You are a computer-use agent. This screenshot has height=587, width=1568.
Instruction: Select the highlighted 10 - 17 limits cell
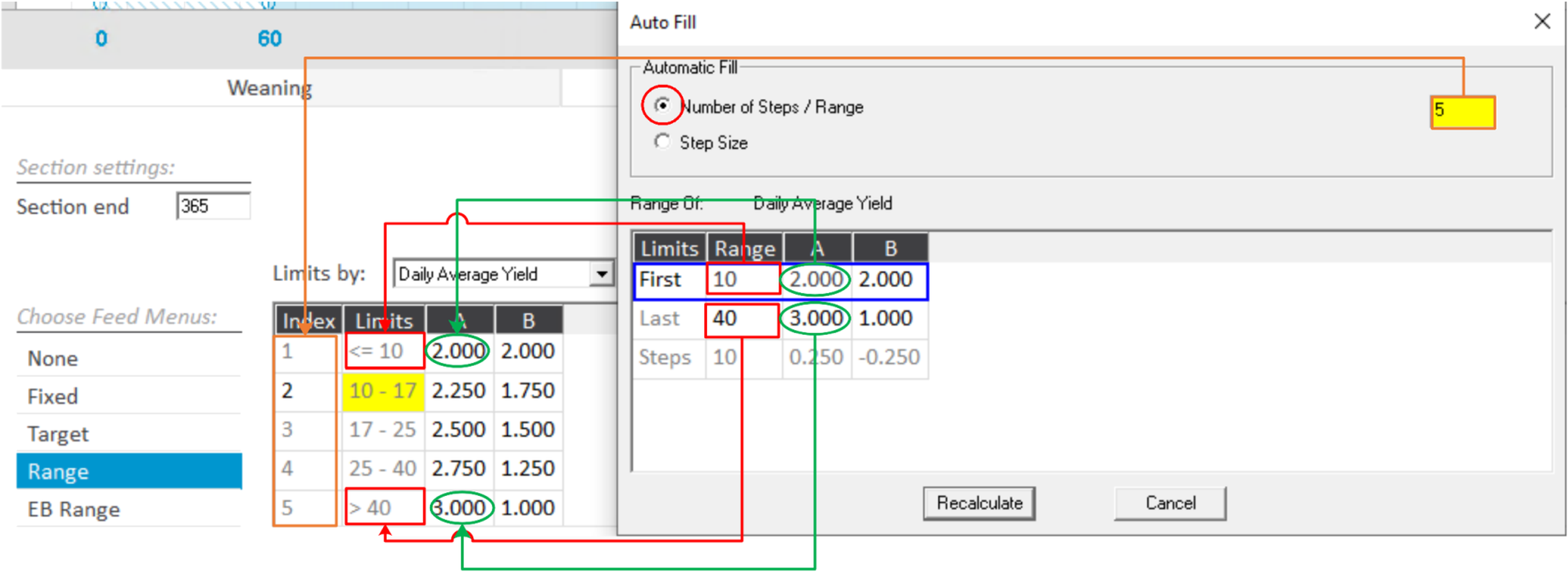click(x=383, y=390)
